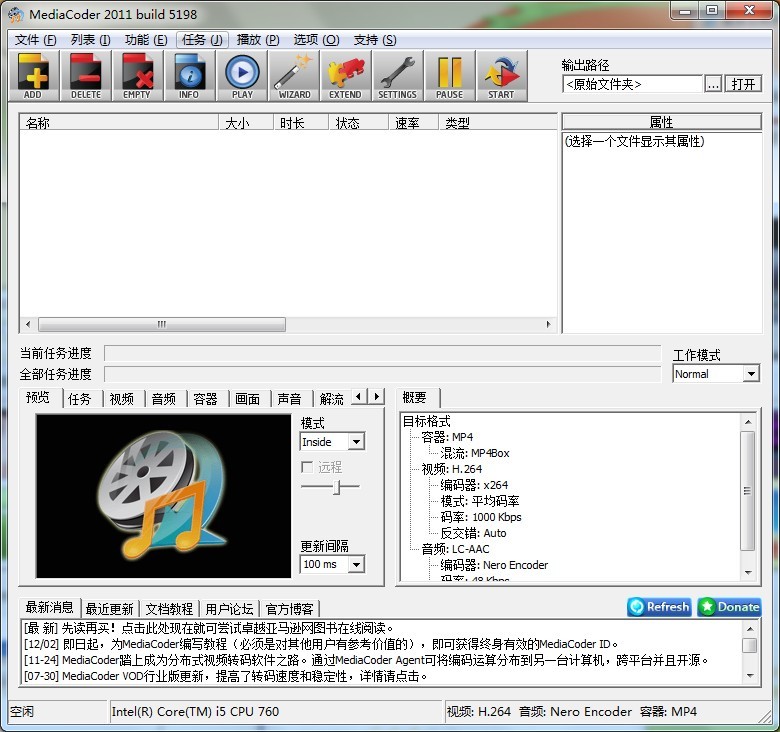Launch the WIZARD toolbar icon
Screen dimensions: 780x732
[x=294, y=75]
